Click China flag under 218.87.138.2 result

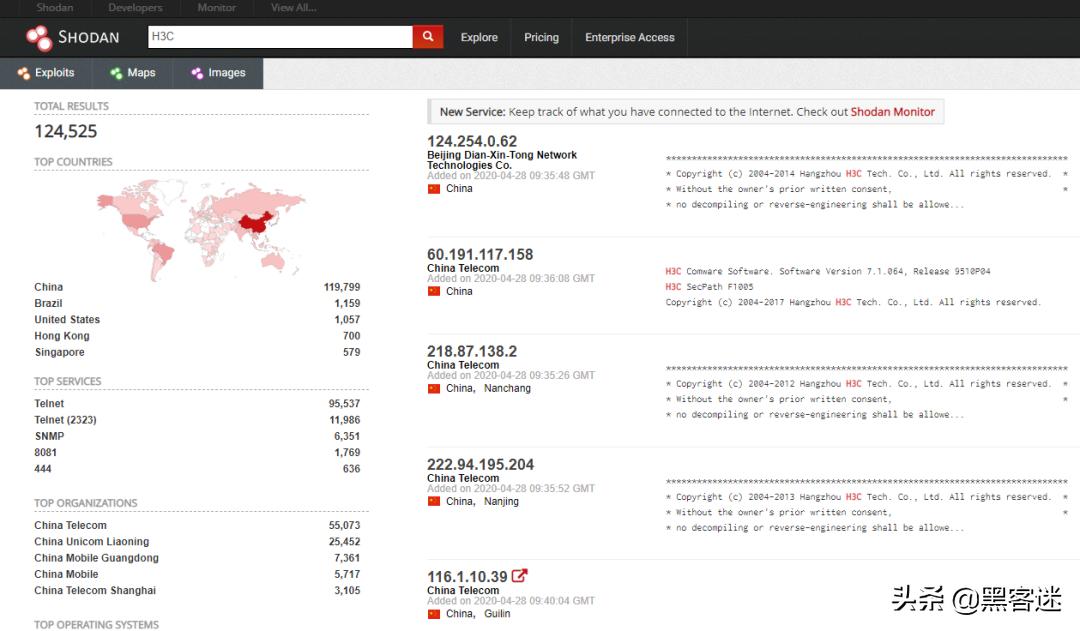434,389
